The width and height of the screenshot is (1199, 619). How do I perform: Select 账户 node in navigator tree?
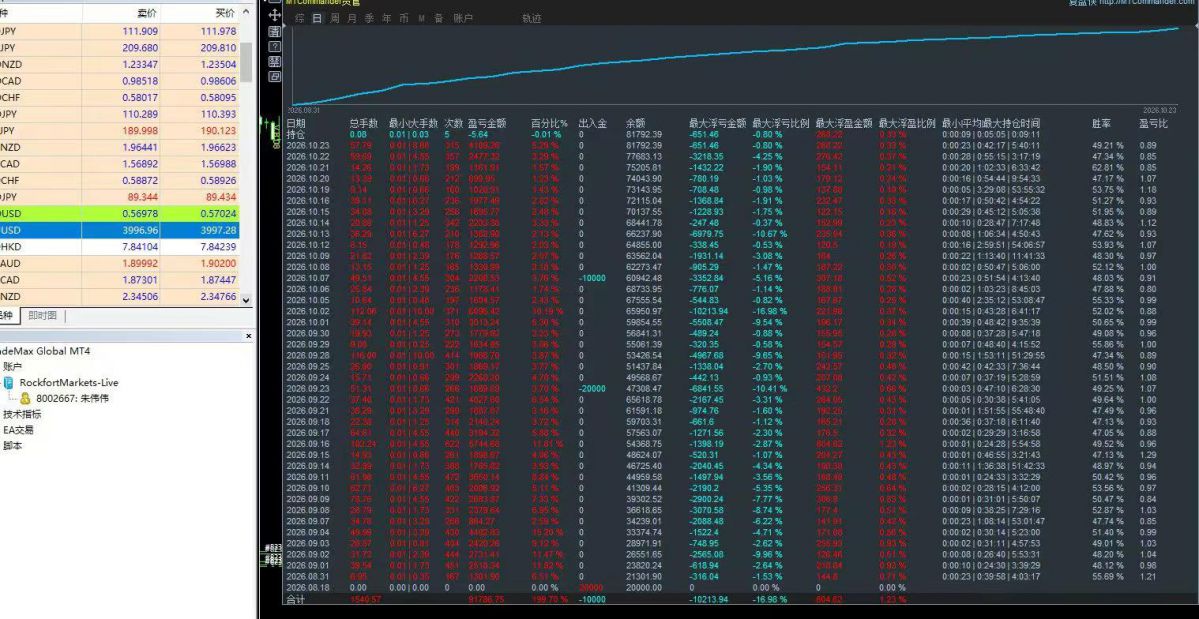point(12,366)
